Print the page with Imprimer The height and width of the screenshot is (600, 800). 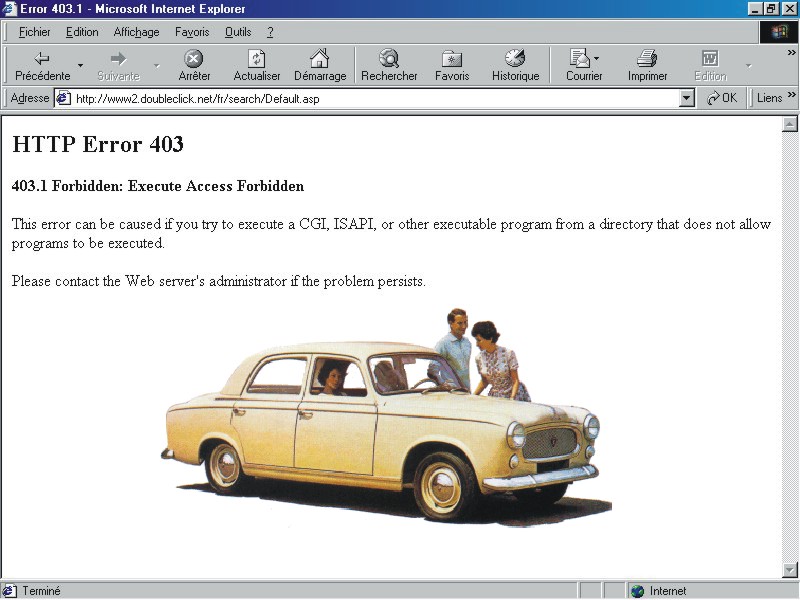coord(647,66)
